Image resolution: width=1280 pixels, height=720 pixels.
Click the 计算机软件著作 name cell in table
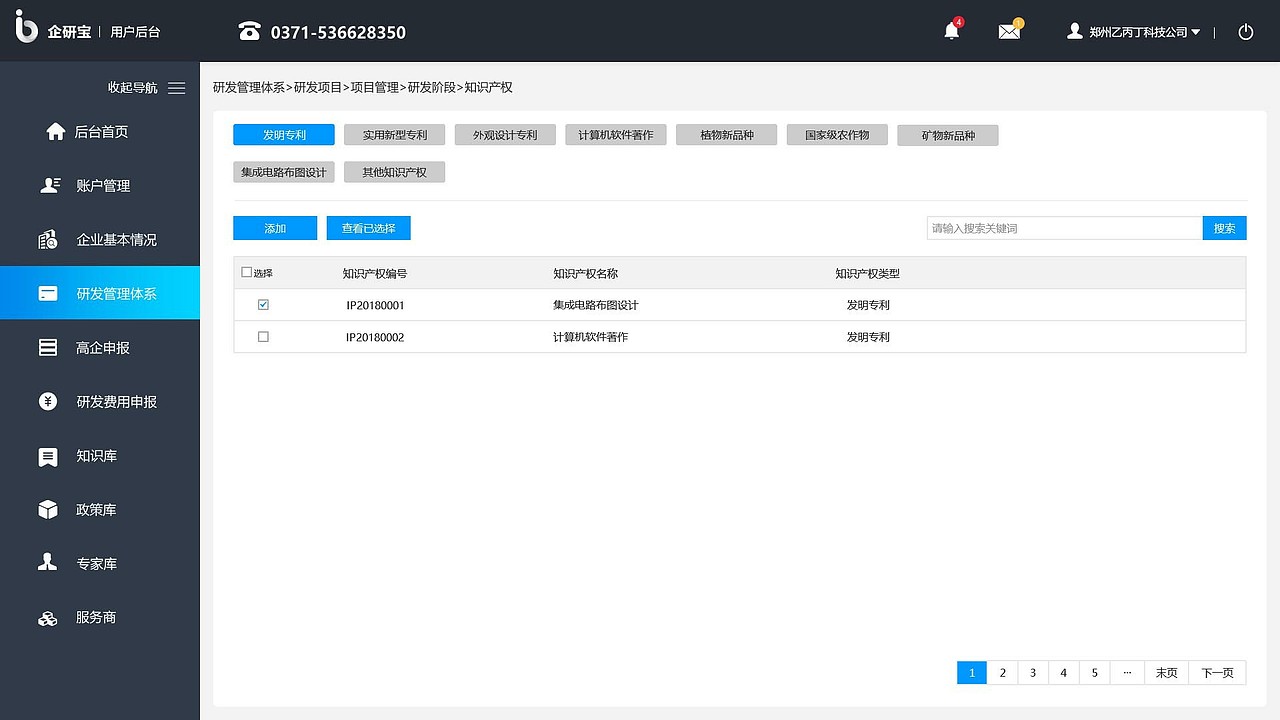(591, 337)
